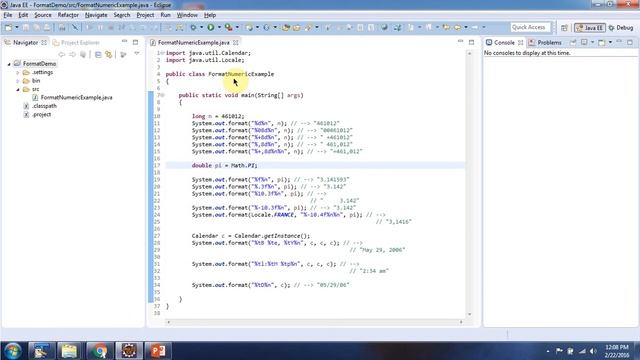640x360 pixels.
Task: Switch to the Project Explorer tab
Action: (x=76, y=42)
